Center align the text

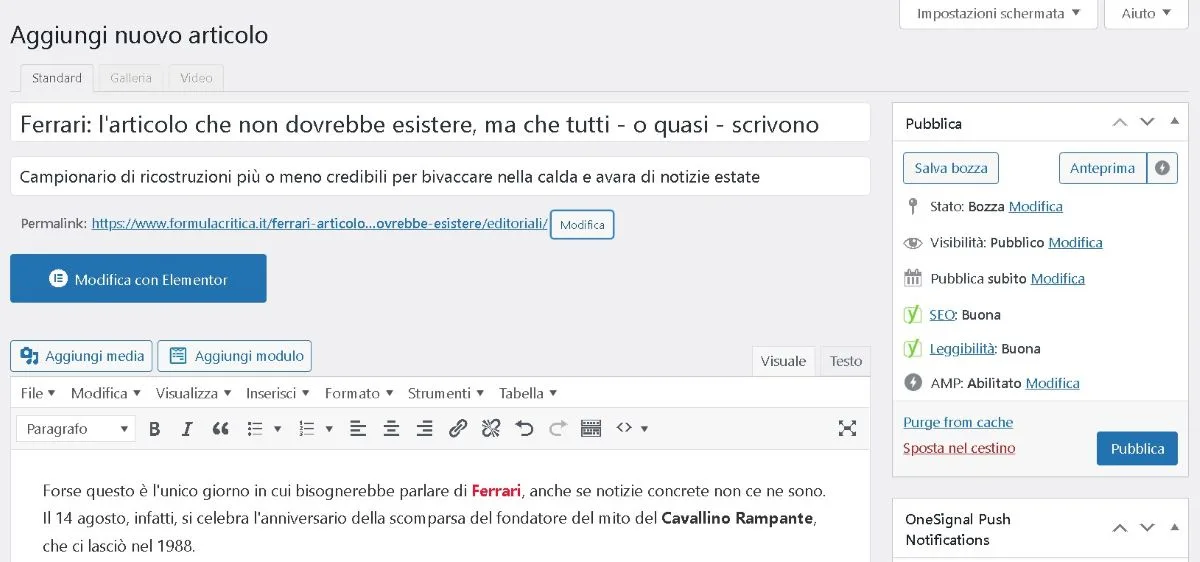391,429
